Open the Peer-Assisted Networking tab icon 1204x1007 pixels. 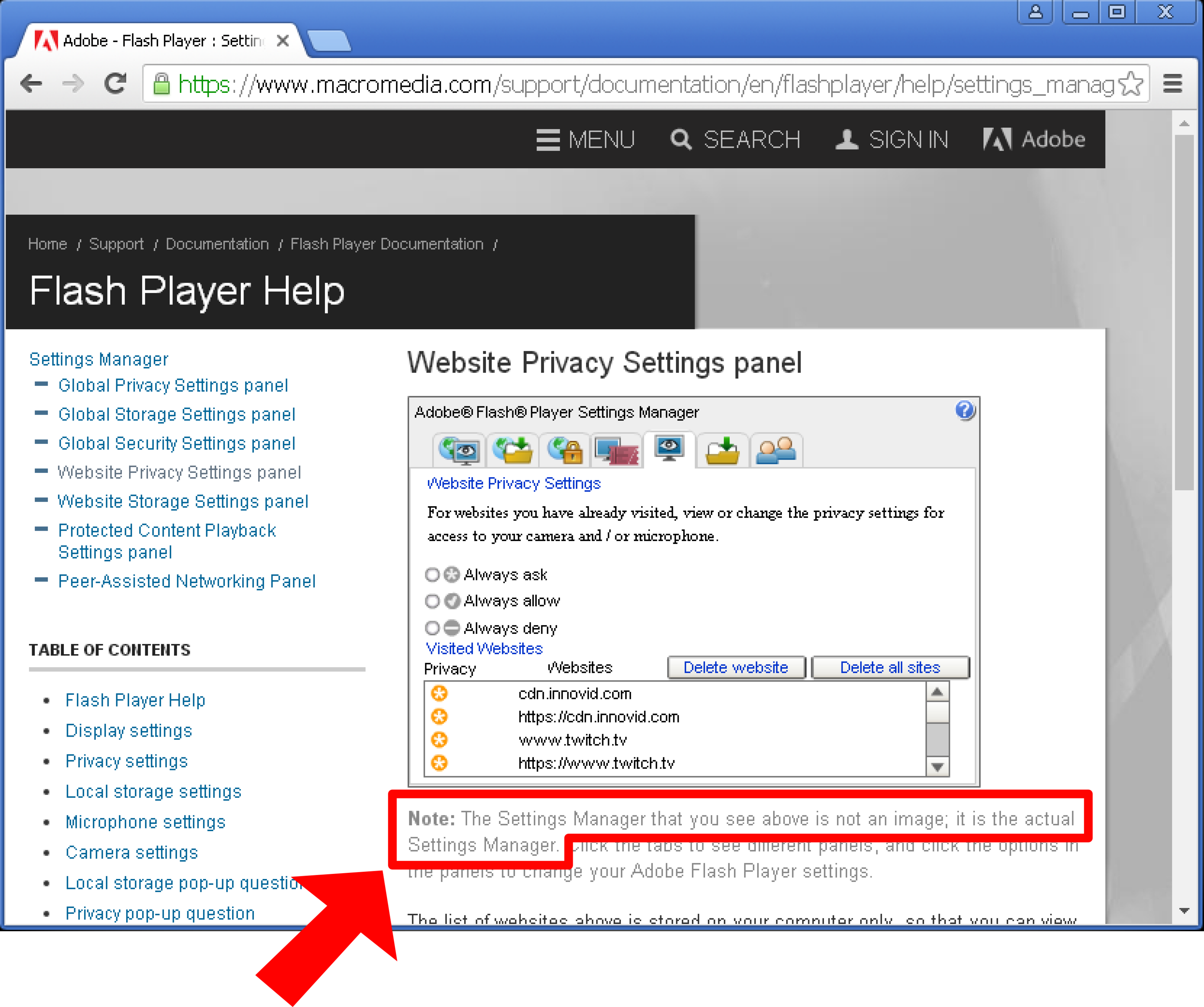(x=776, y=450)
